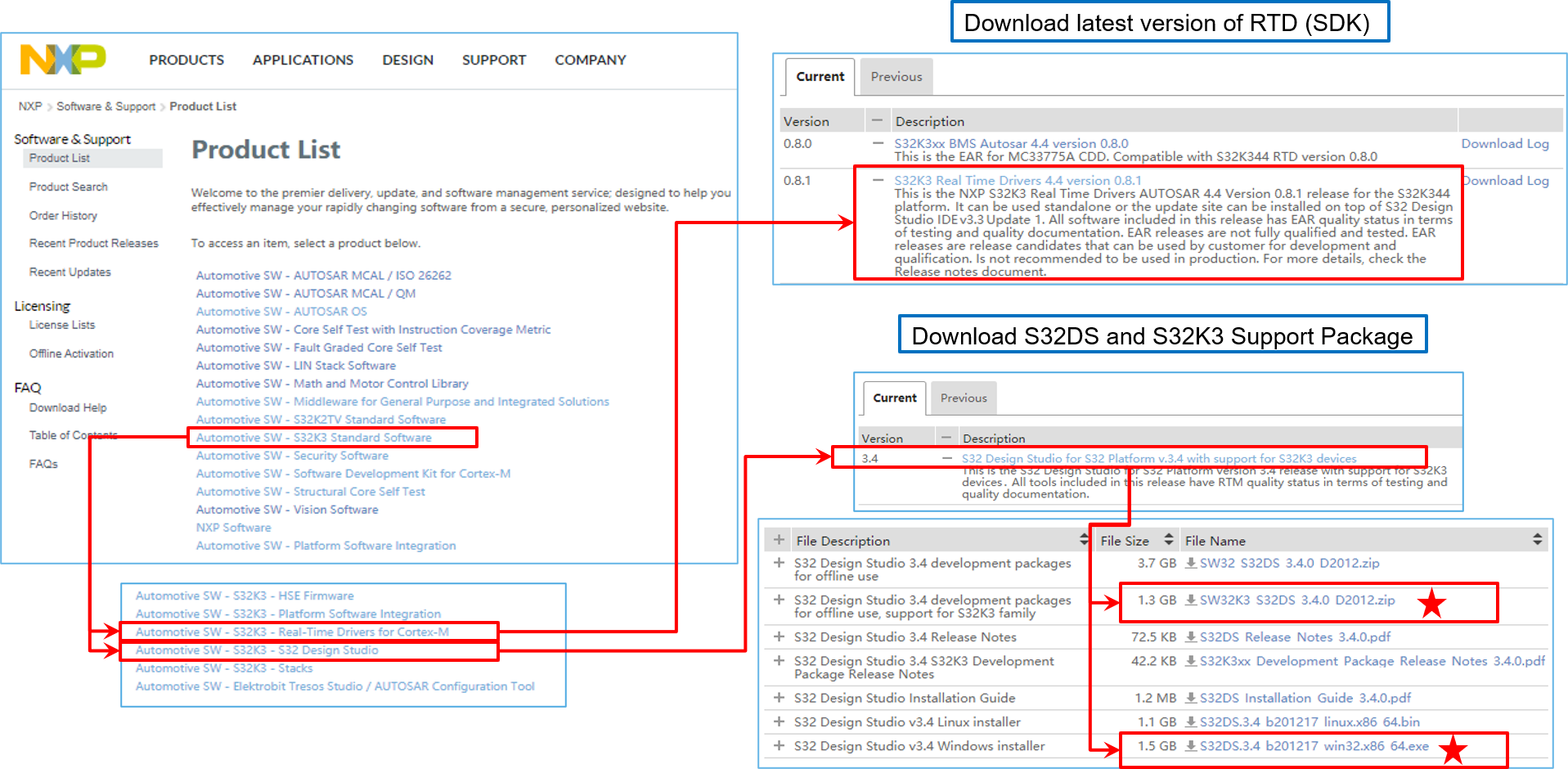Image resolution: width=1568 pixels, height=769 pixels.
Task: Click download icon for S32DS_Release_Notes_3.4.0.pdf
Action: pyautogui.click(x=1191, y=636)
